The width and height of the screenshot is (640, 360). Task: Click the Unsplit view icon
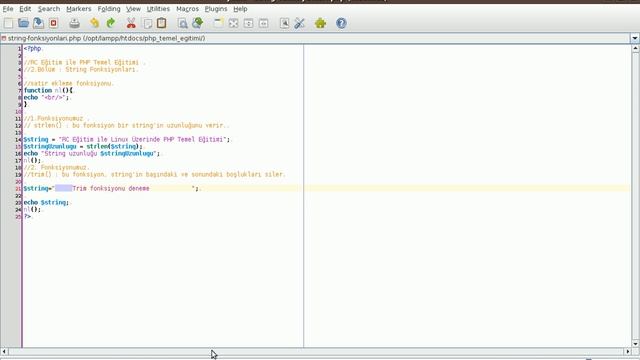[x=233, y=23]
